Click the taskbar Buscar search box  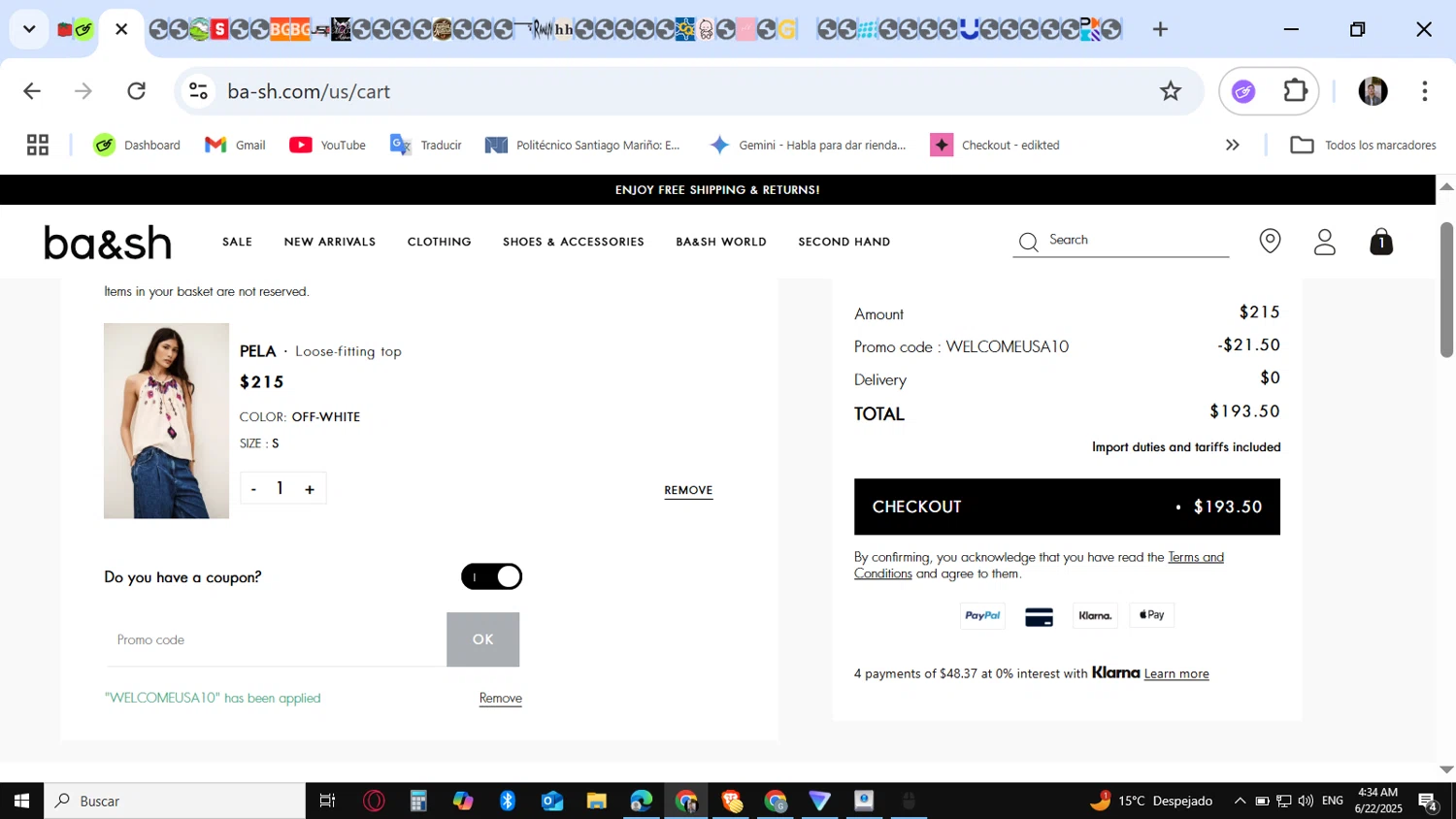coord(175,801)
